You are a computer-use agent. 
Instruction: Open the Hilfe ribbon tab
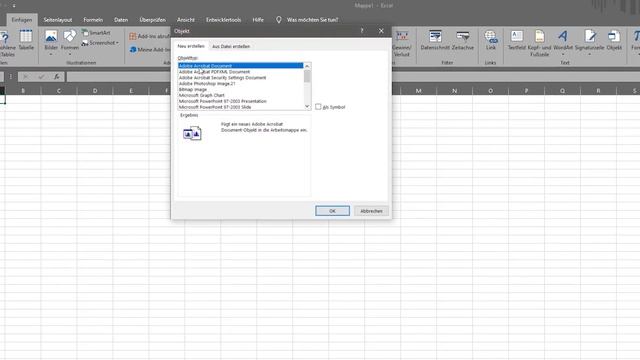[x=258, y=20]
